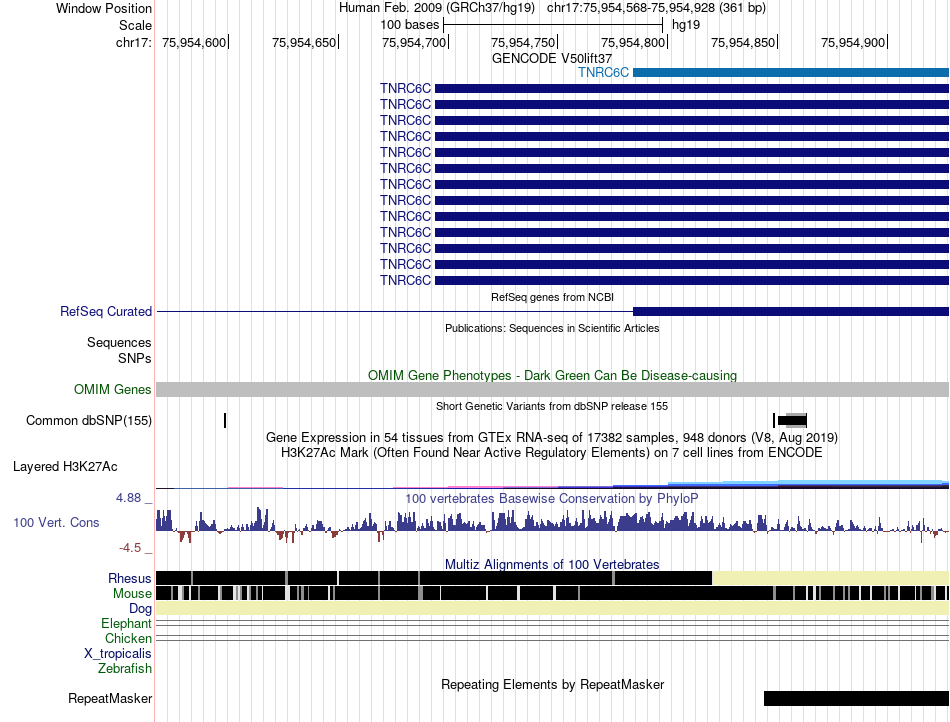Click the -4.5 lower scale value
This screenshot has height=722, width=950.
click(130, 548)
